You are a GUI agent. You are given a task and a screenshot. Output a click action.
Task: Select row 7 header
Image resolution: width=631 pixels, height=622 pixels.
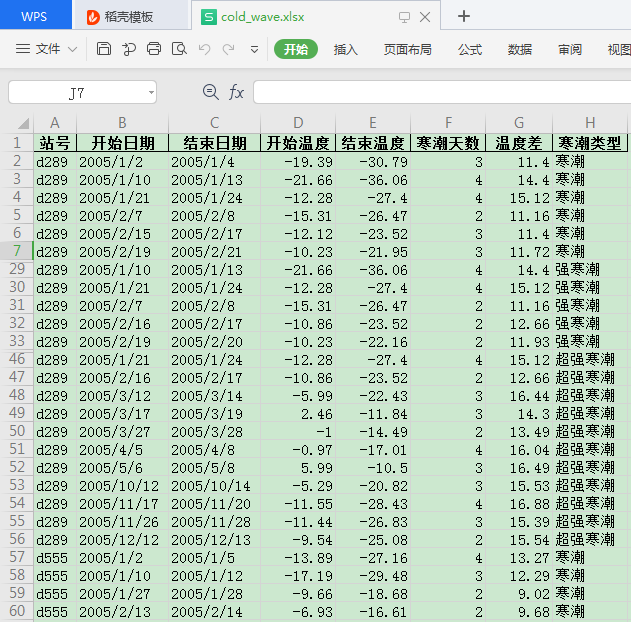tap(16, 251)
